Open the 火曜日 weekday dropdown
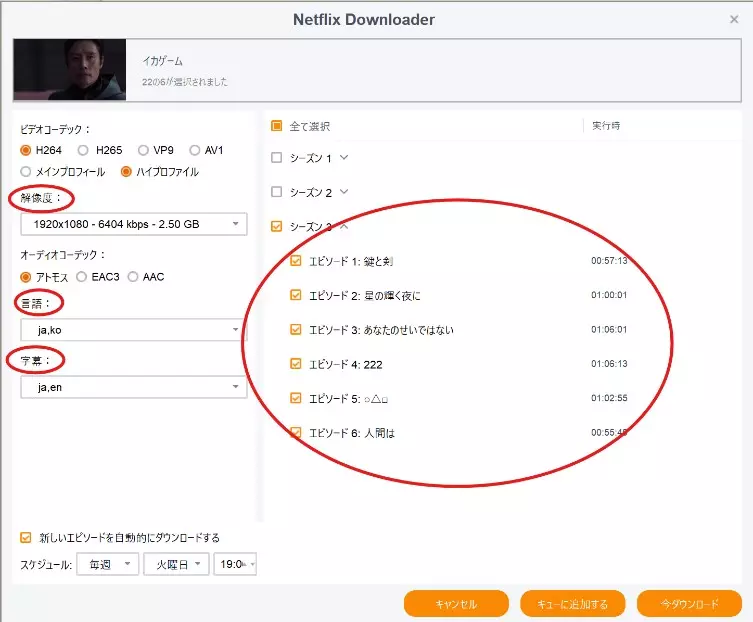This screenshot has width=753, height=622. coord(176,564)
